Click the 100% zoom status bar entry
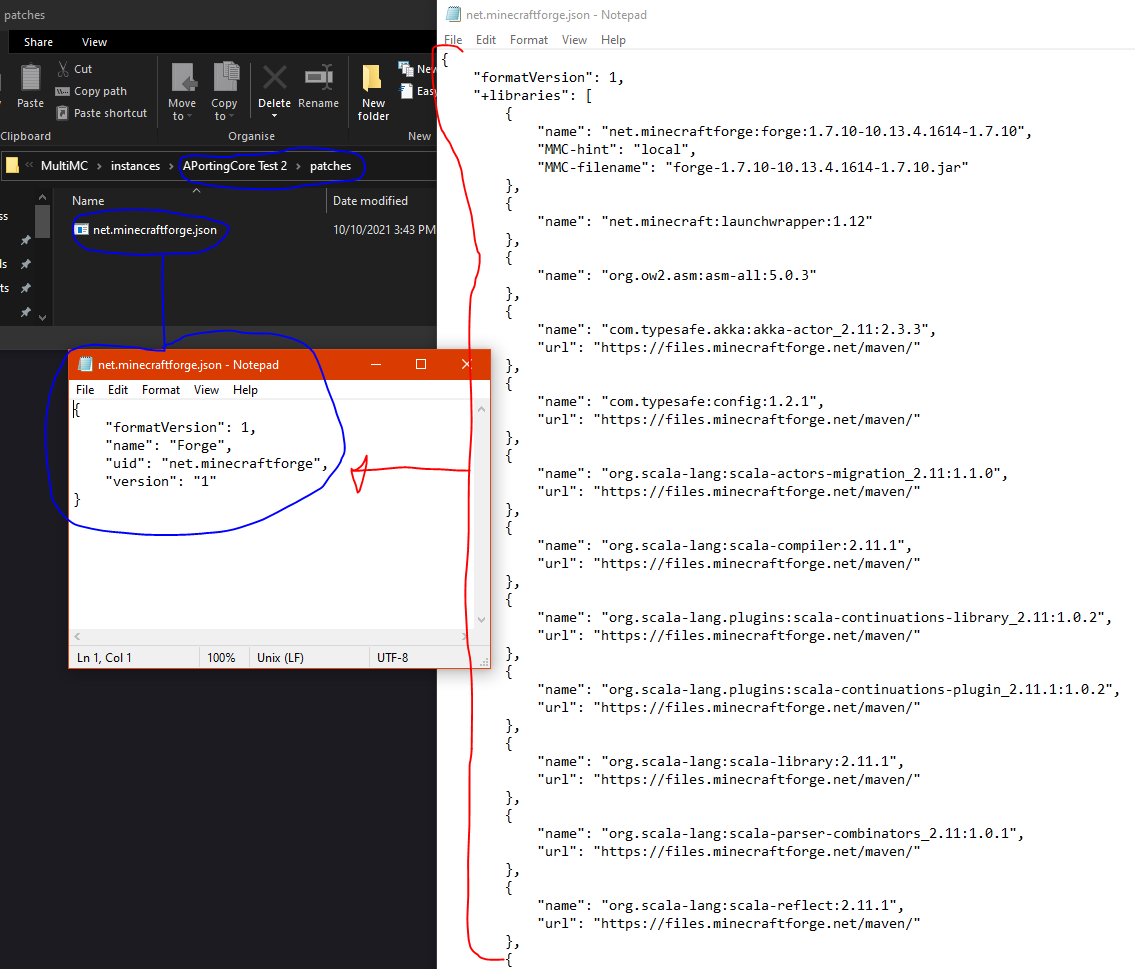Image resolution: width=1135 pixels, height=969 pixels. click(221, 658)
